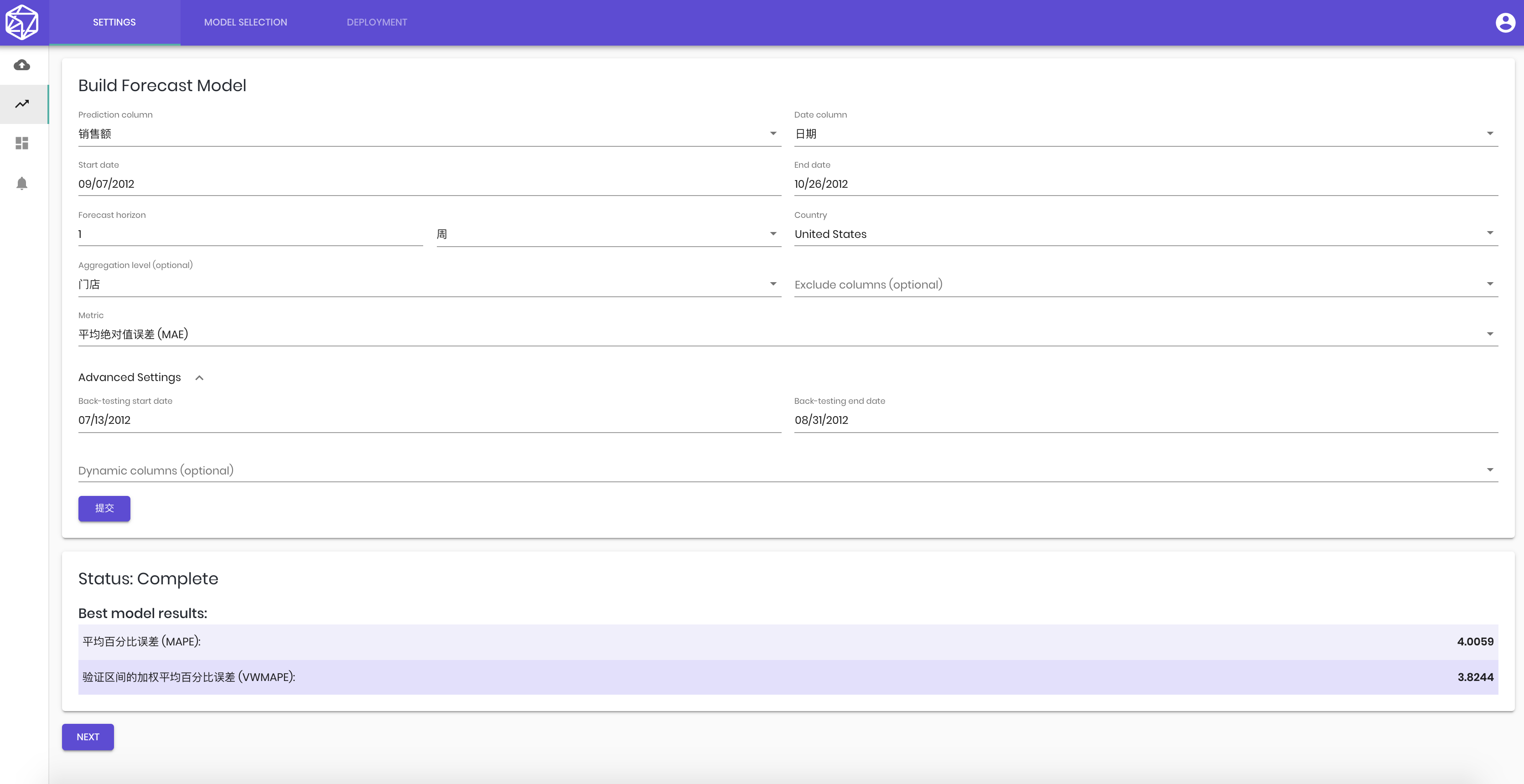Click the Best model results heading
The height and width of the screenshot is (784, 1524).
[x=143, y=614]
